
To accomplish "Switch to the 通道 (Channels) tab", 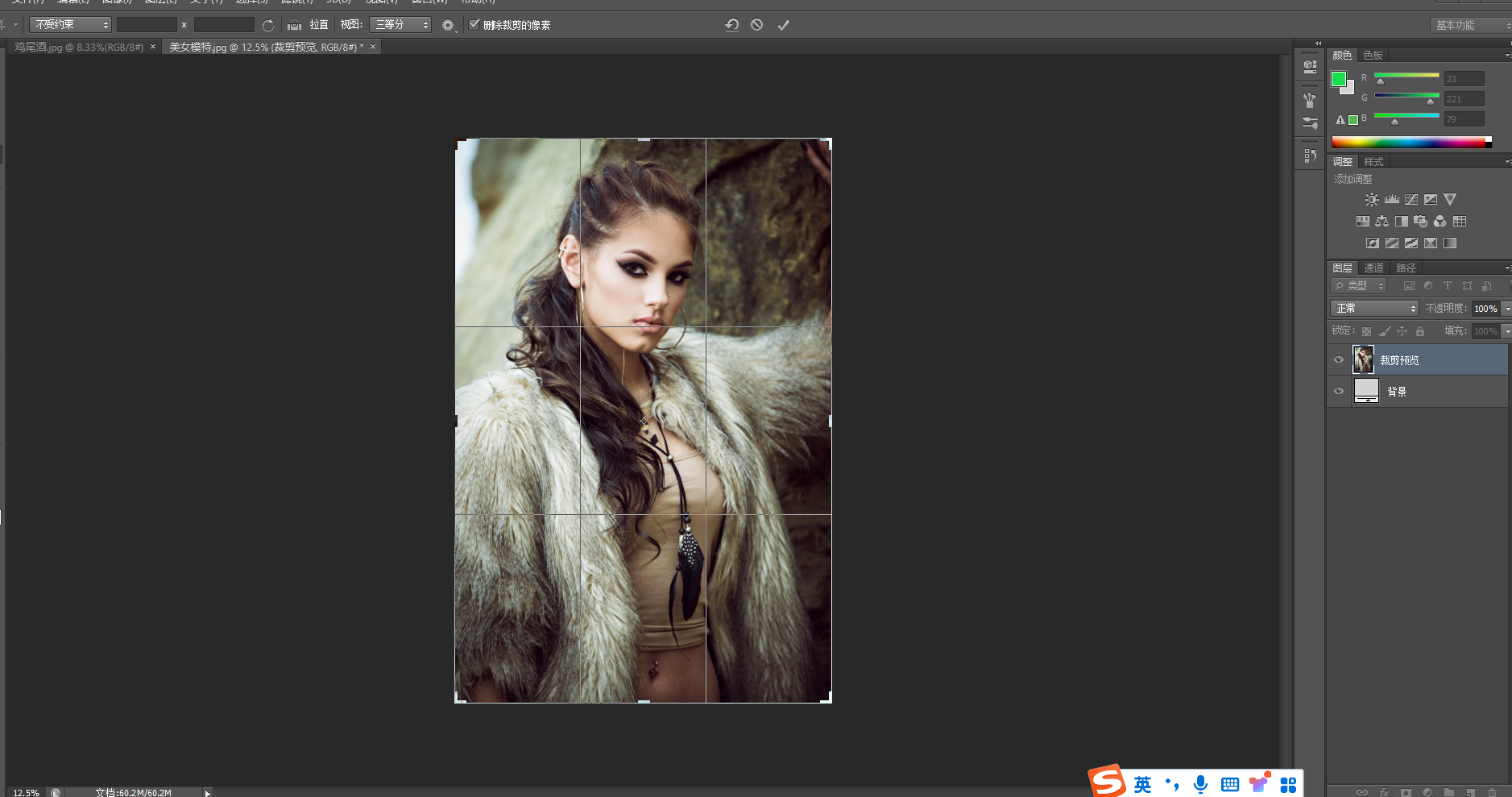I will click(1373, 268).
